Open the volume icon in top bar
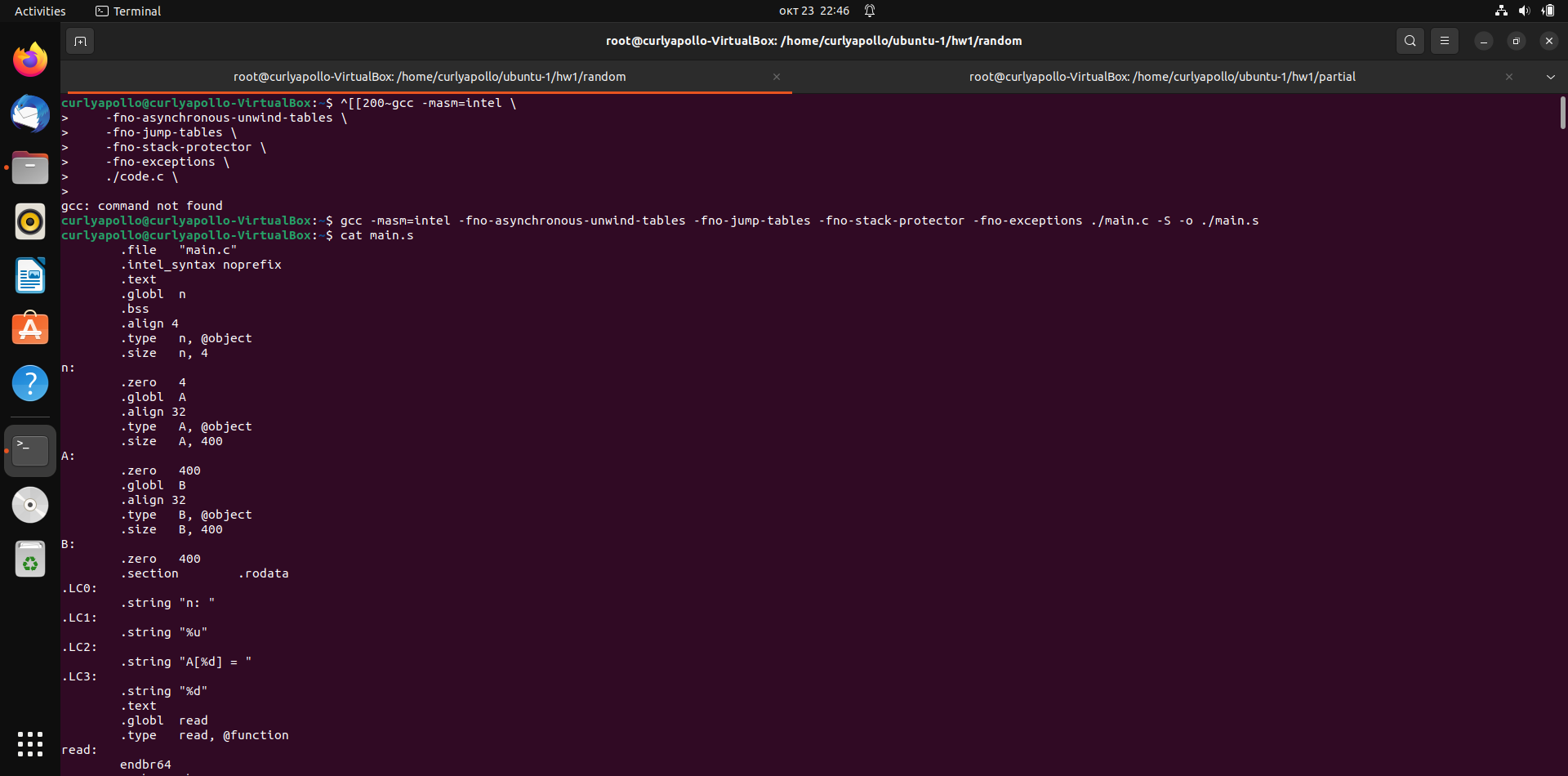This screenshot has height=776, width=1568. pyautogui.click(x=1524, y=11)
